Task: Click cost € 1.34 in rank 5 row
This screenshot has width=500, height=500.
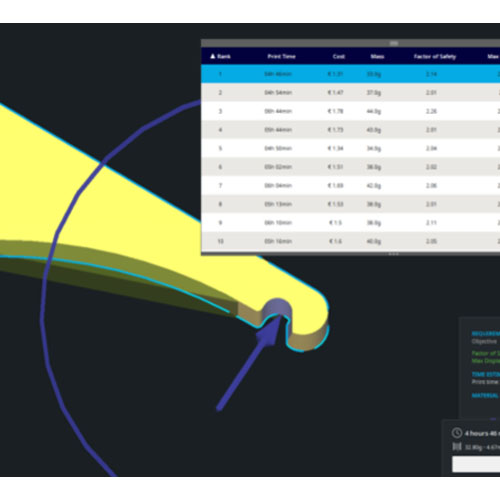Action: [335, 148]
